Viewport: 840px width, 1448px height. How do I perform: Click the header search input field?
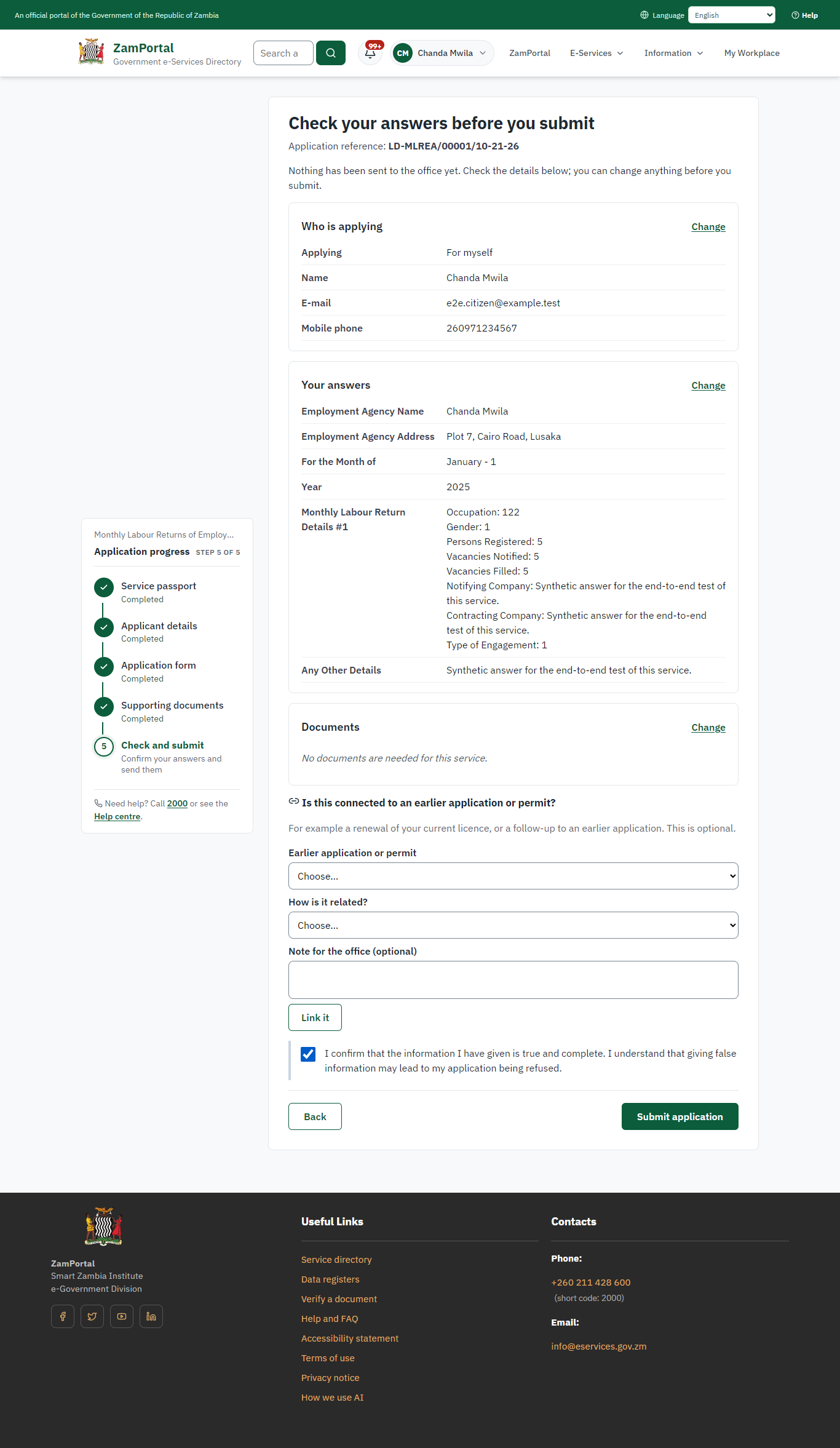coord(283,53)
